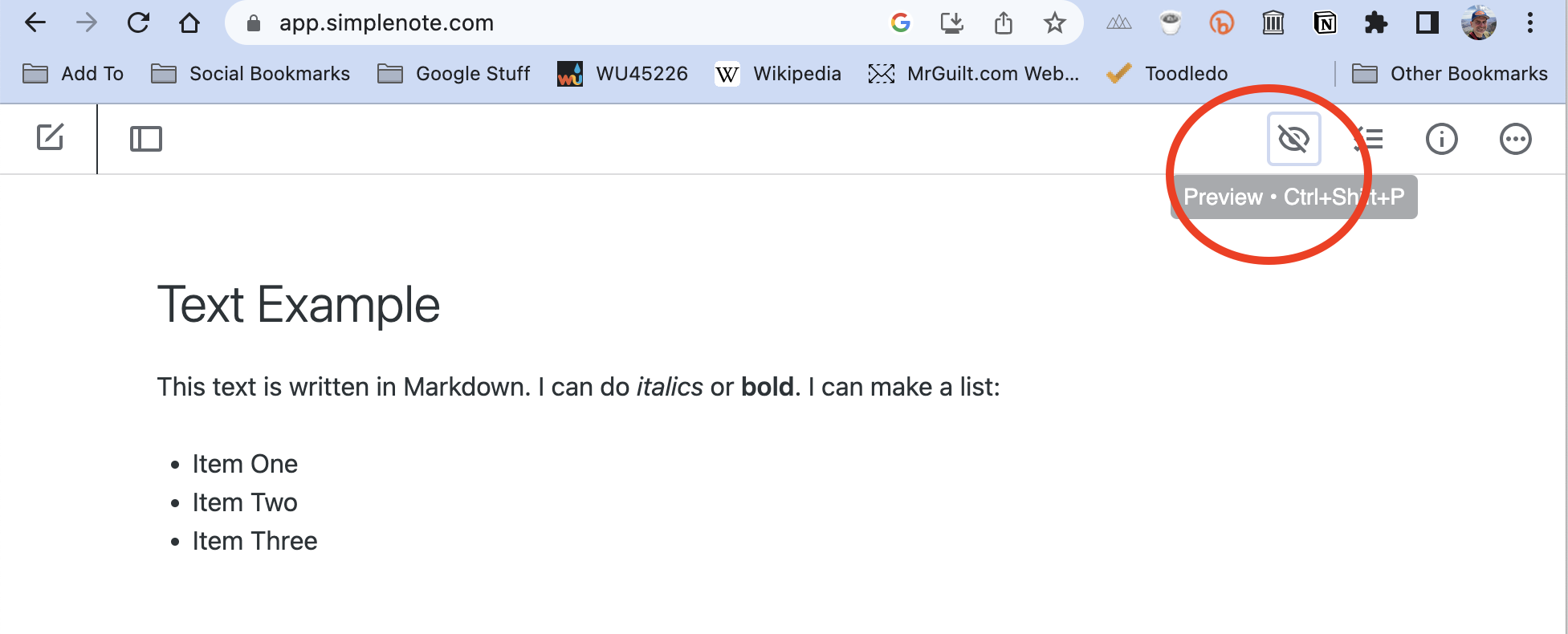Open Google Stuff bookmarks folder

454,74
